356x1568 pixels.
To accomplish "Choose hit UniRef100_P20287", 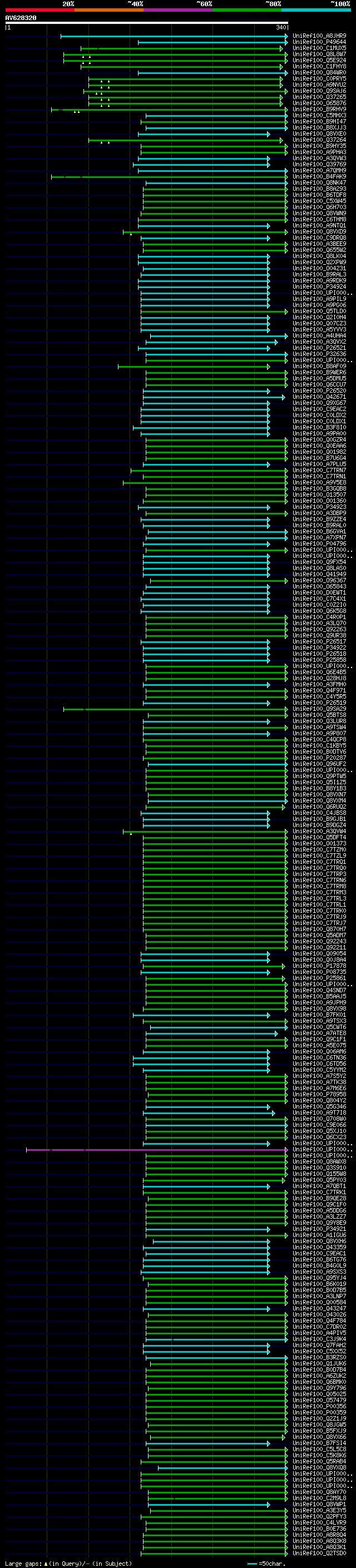I will (x=319, y=759).
